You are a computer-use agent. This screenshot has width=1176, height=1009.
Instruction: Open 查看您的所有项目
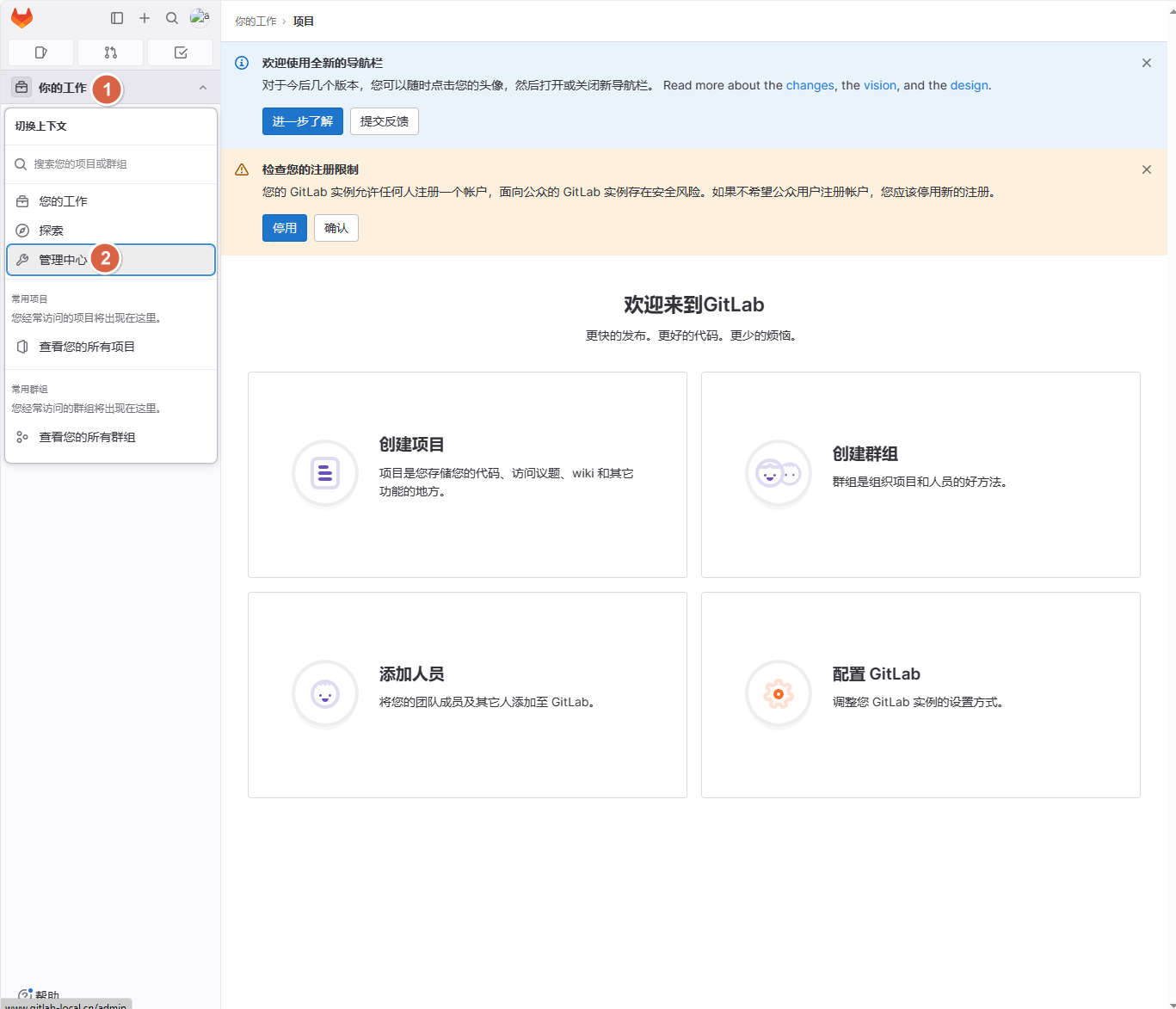[x=111, y=347]
